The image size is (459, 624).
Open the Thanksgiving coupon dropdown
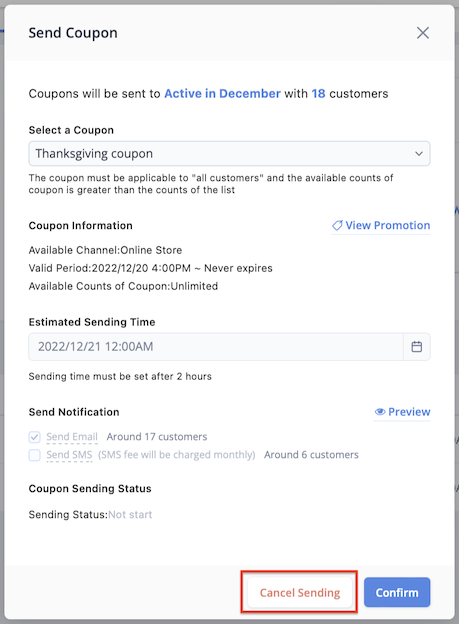pos(229,153)
